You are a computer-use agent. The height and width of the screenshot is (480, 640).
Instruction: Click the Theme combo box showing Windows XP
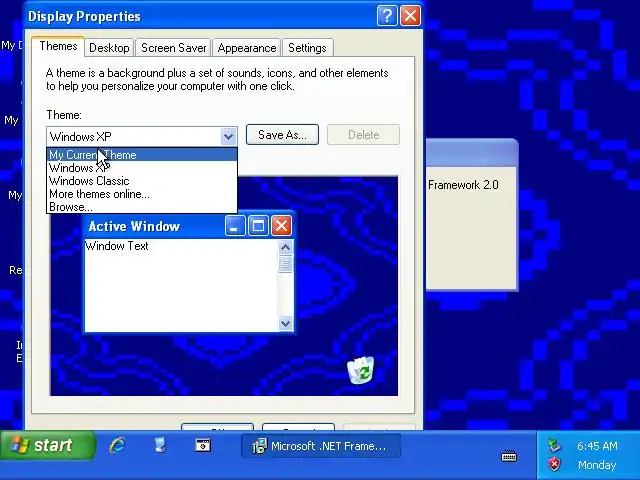(x=142, y=136)
